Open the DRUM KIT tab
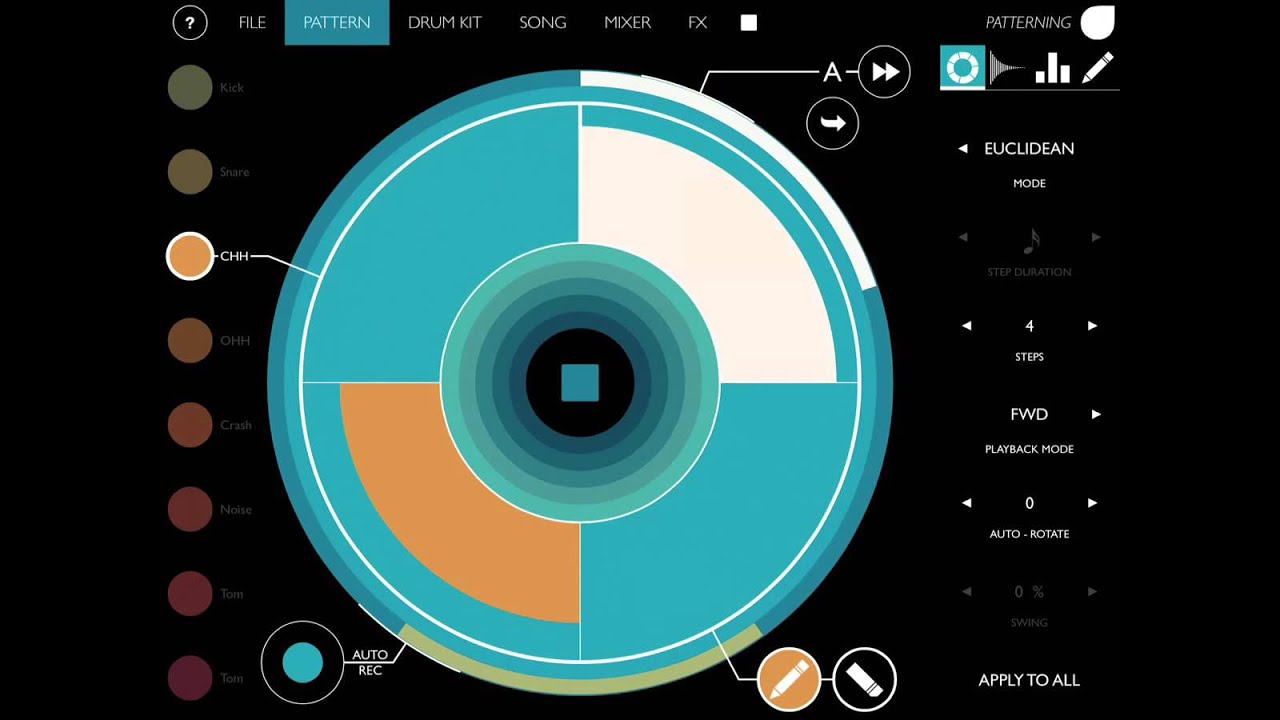The width and height of the screenshot is (1280, 720). click(x=445, y=22)
